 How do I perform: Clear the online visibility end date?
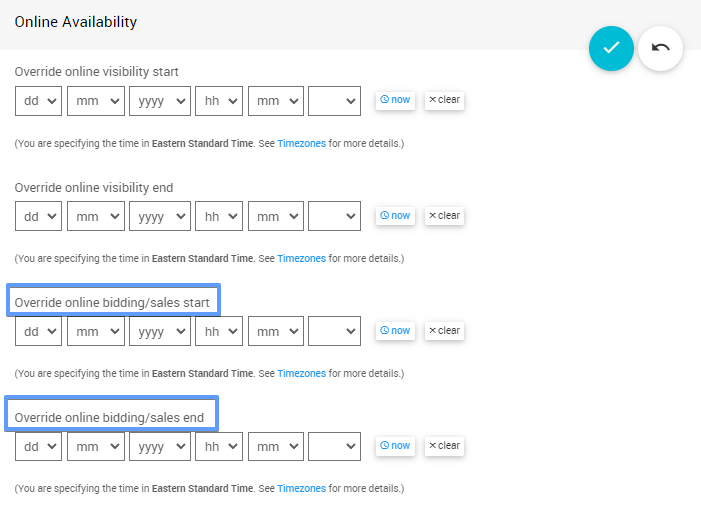[444, 215]
